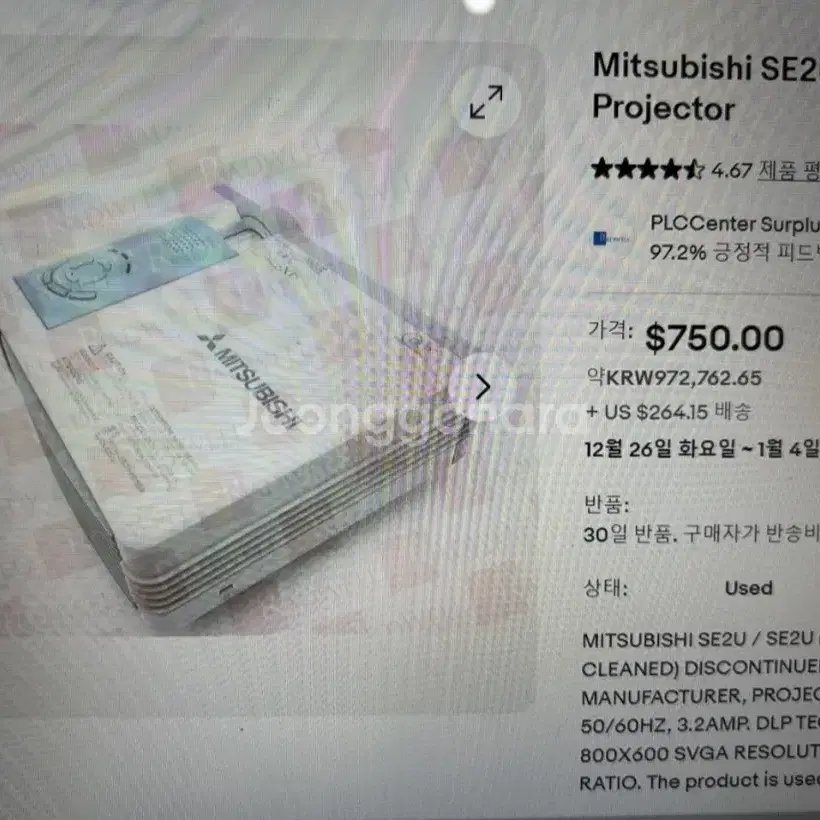Click the $750.00 price
Image resolution: width=820 pixels, height=820 pixels.
pos(714,338)
